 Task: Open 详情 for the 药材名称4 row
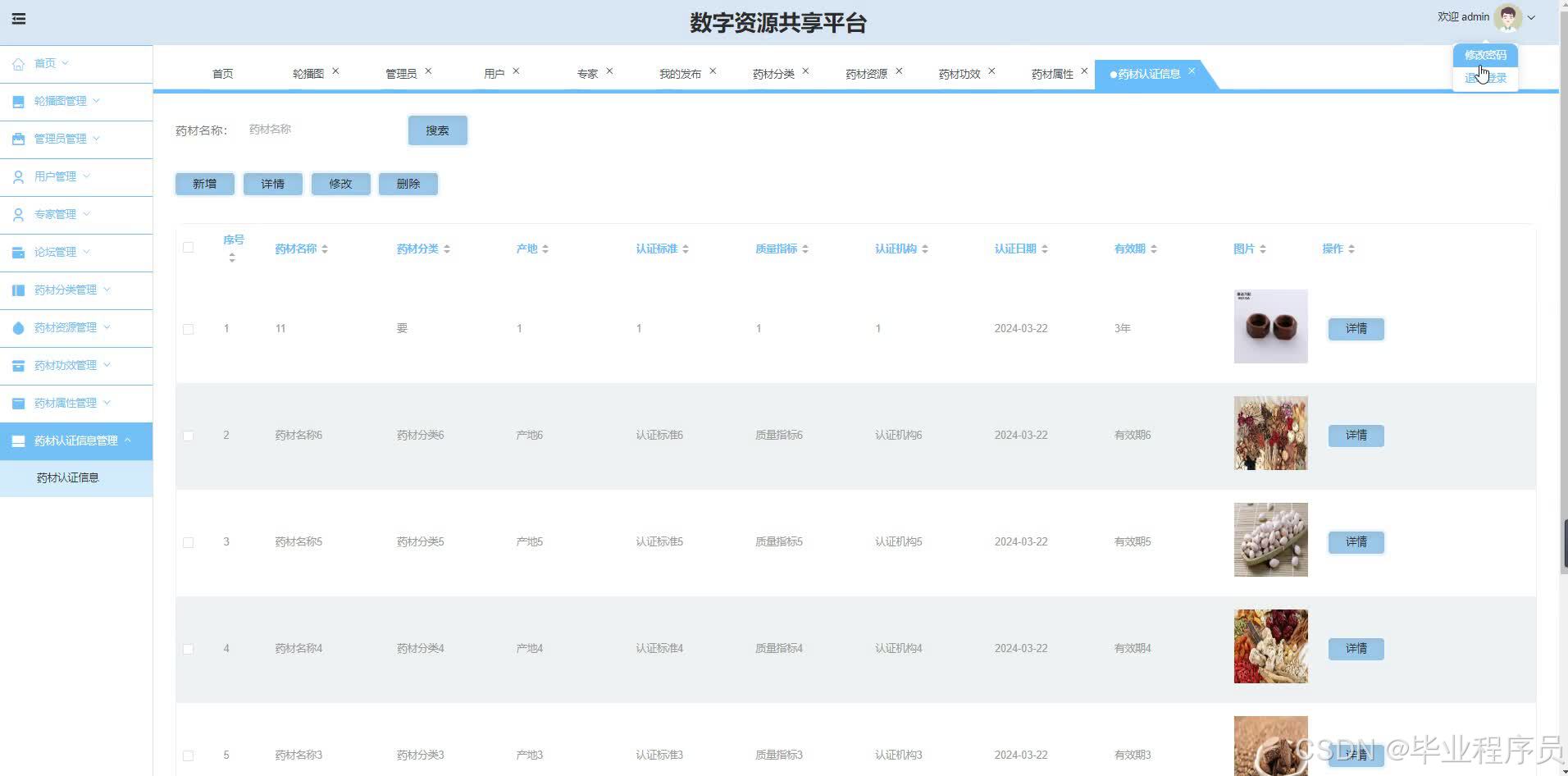click(1356, 649)
